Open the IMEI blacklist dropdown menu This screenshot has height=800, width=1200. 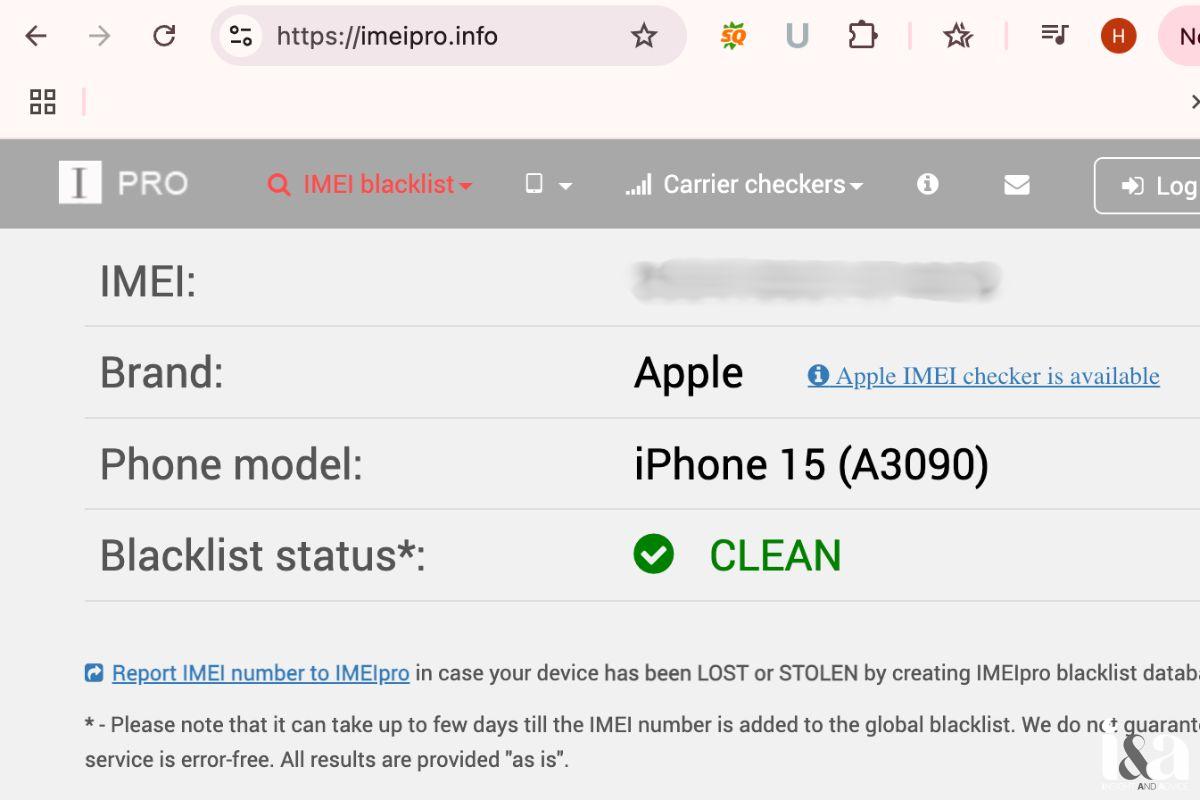[370, 184]
